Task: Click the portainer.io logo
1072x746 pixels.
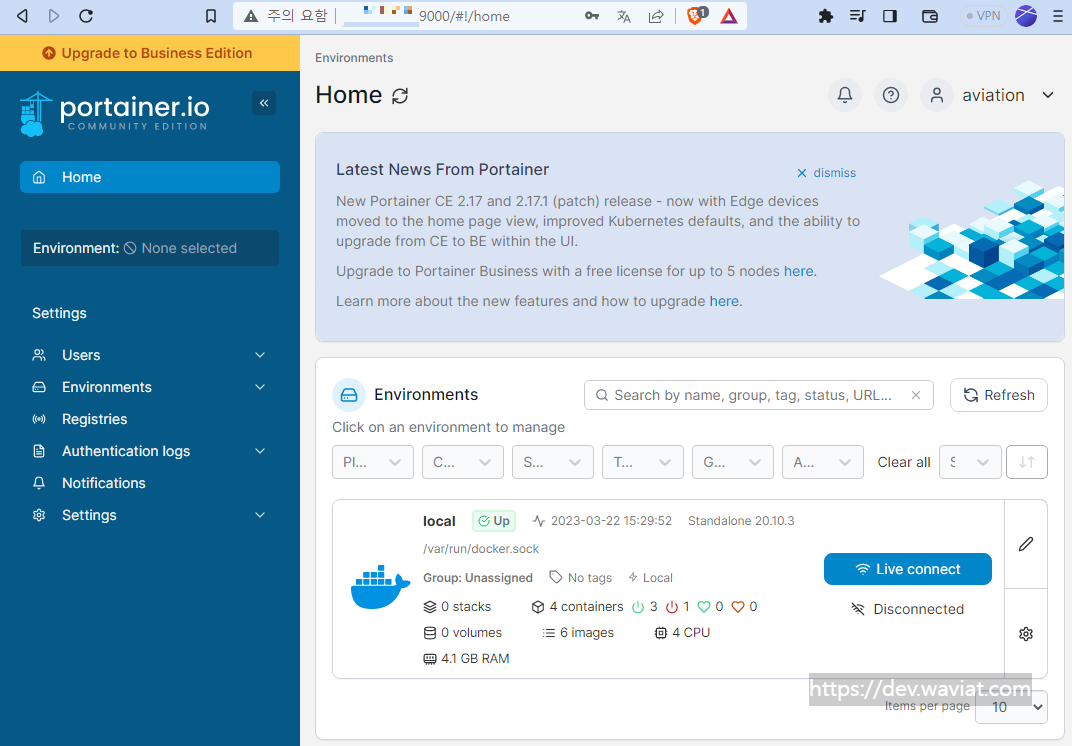Action: point(114,114)
